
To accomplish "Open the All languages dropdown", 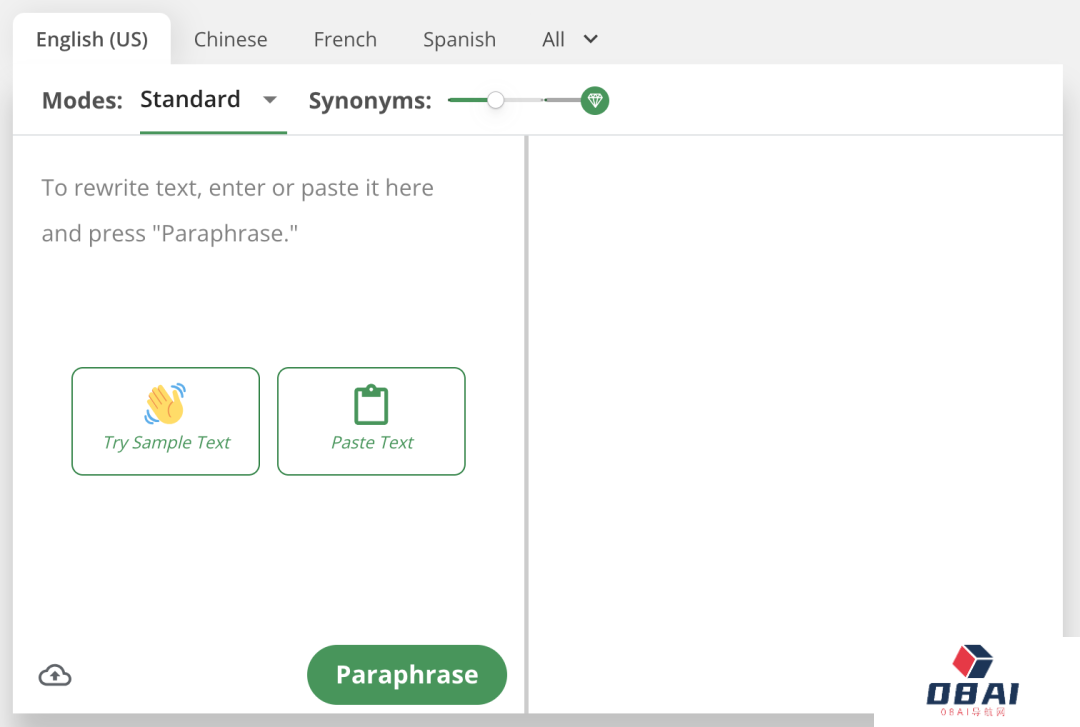I will pyautogui.click(x=554, y=40).
